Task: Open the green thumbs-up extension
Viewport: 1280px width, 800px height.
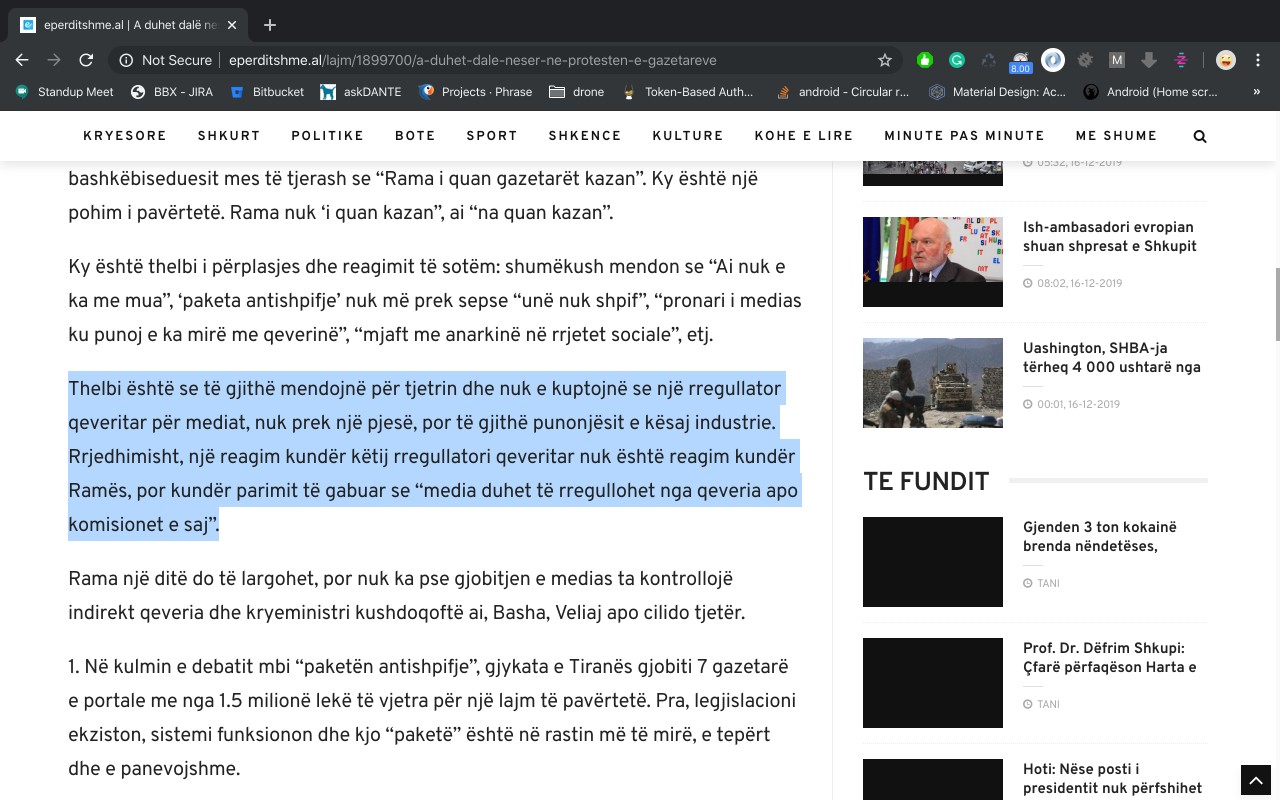Action: [925, 60]
